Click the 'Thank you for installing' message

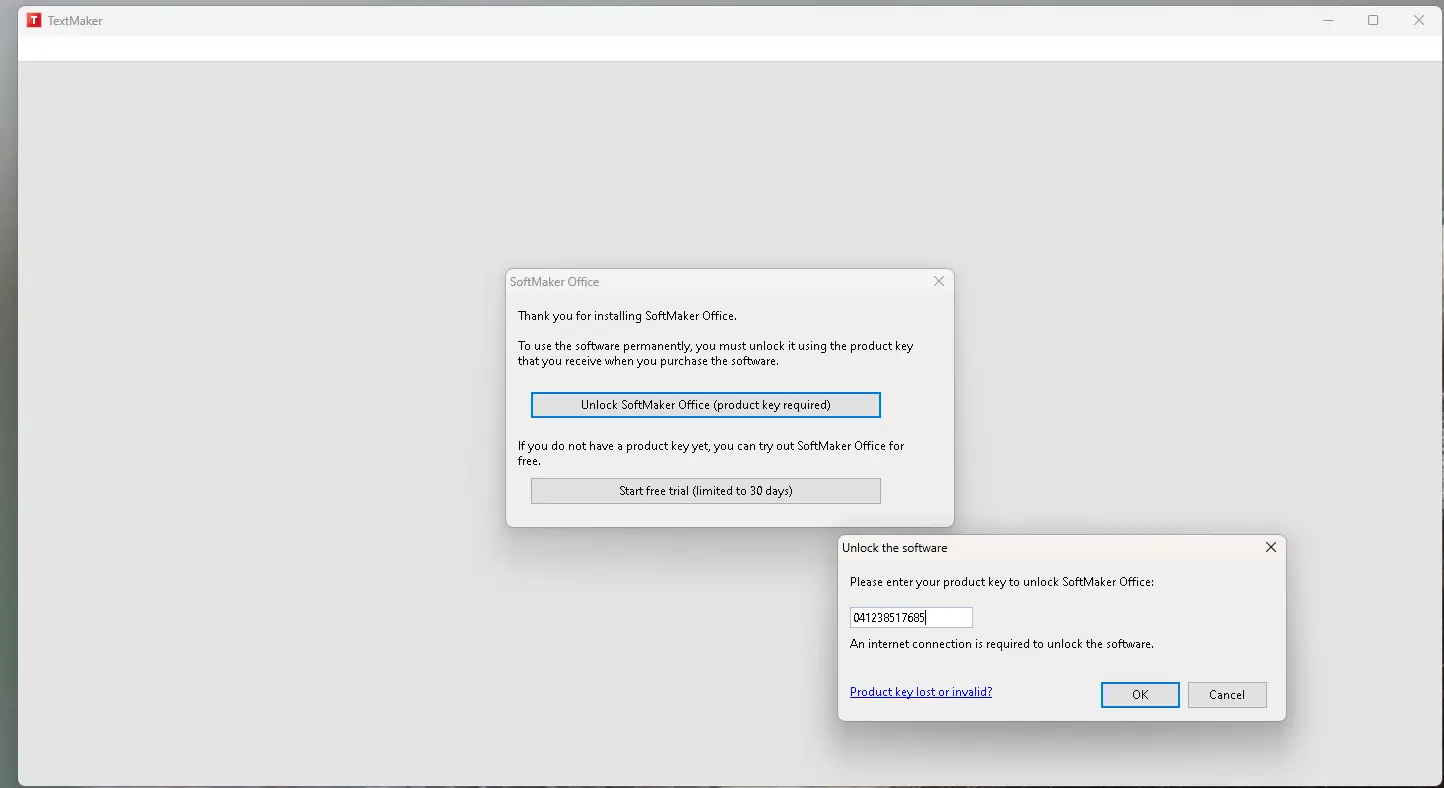627,316
